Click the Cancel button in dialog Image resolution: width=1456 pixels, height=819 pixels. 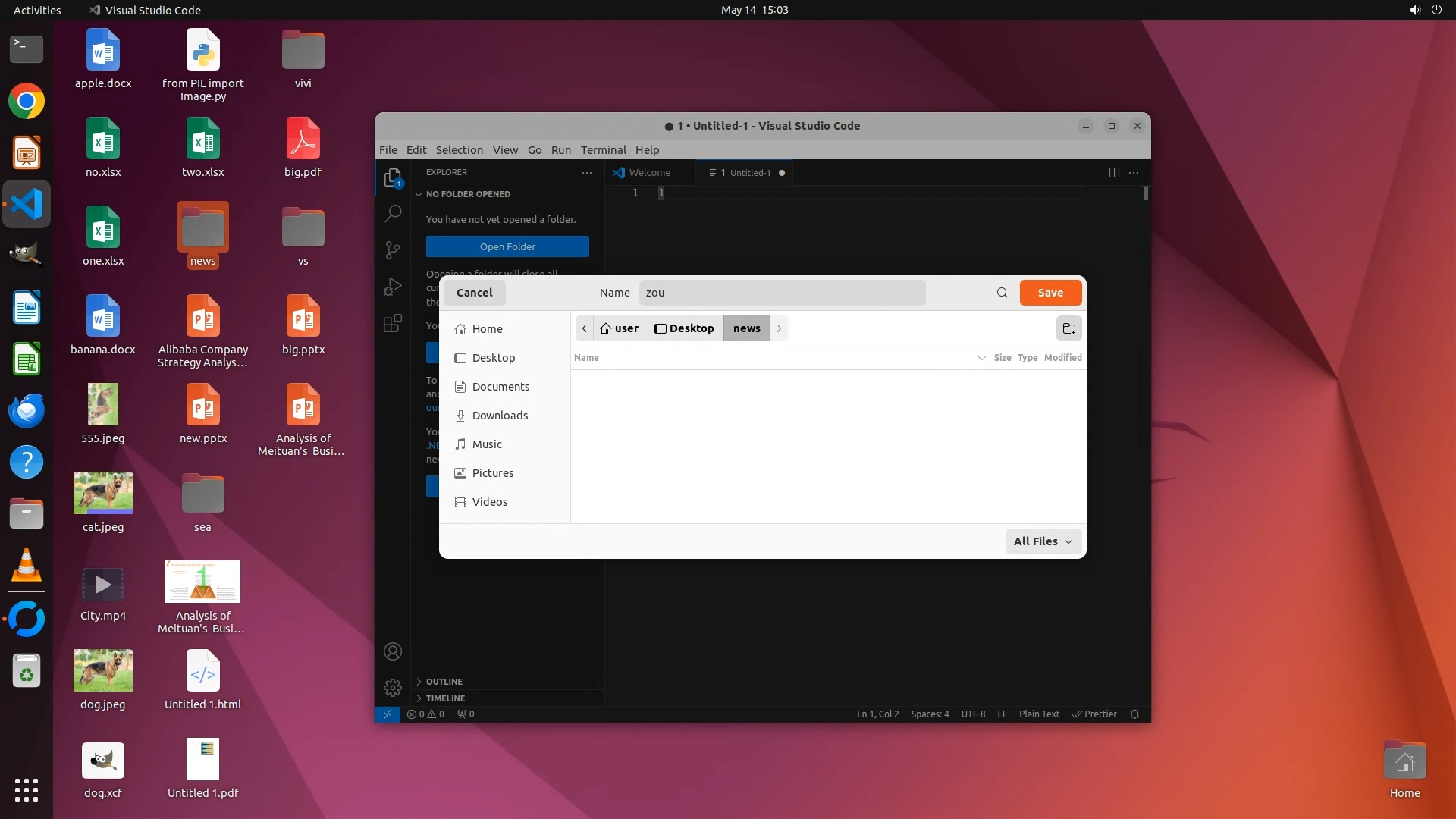[474, 293]
